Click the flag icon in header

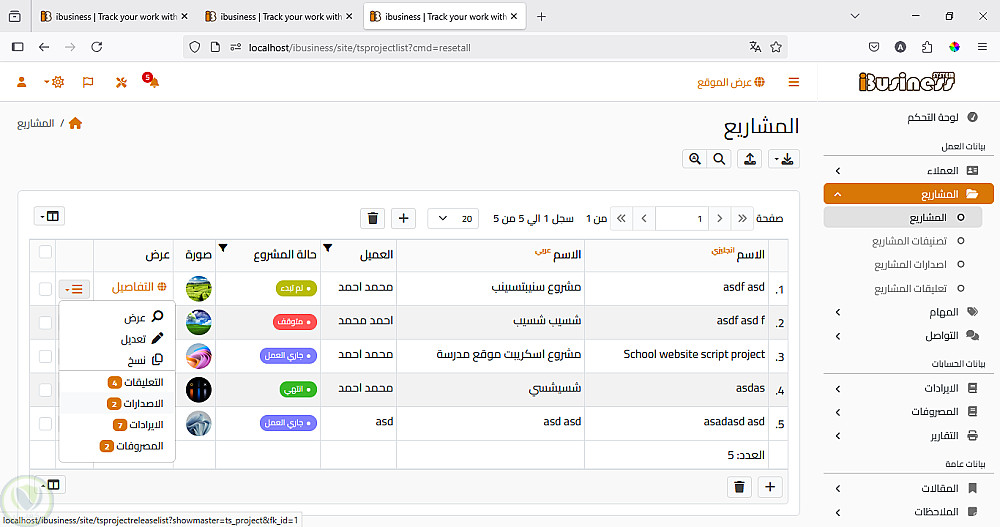tap(88, 82)
